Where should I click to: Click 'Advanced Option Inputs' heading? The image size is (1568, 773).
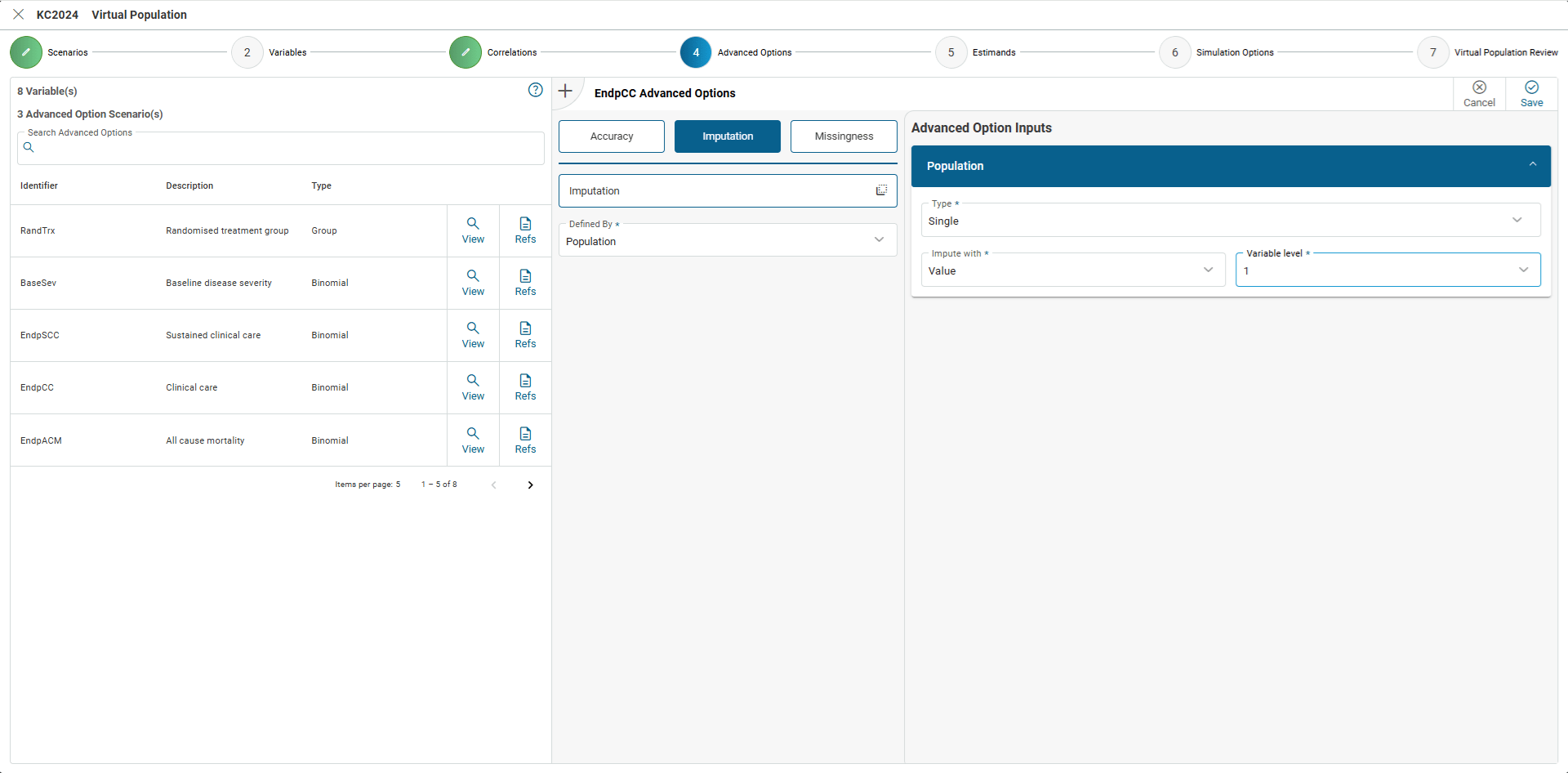point(982,127)
